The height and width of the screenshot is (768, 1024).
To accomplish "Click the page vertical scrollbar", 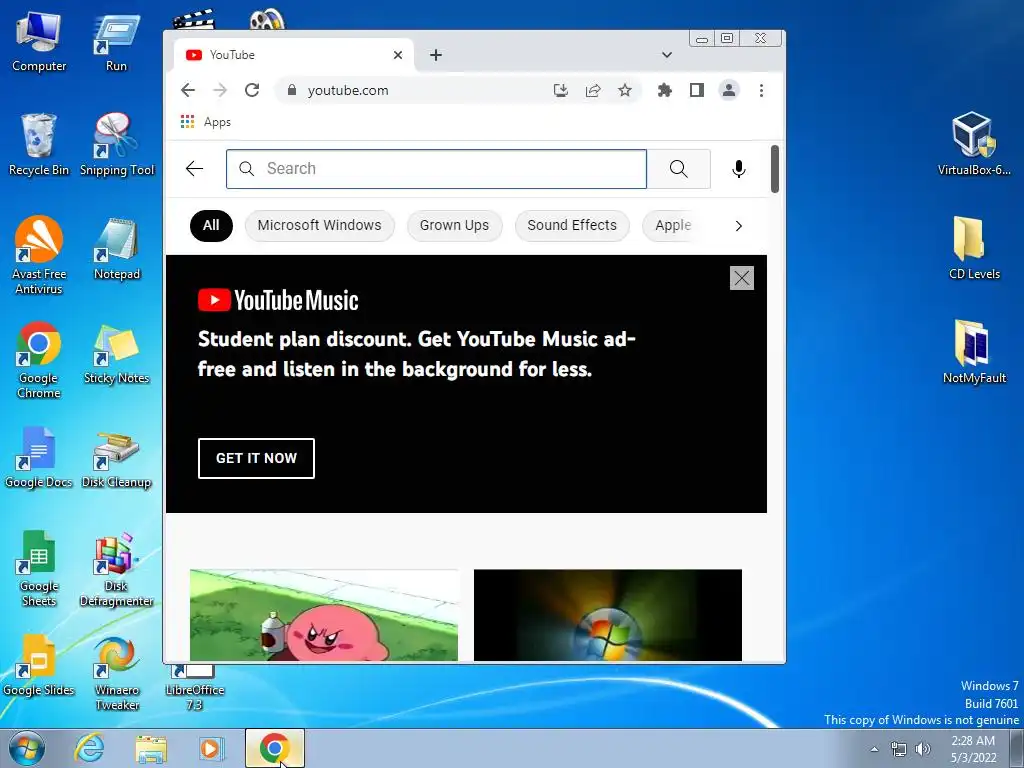I will (x=775, y=169).
